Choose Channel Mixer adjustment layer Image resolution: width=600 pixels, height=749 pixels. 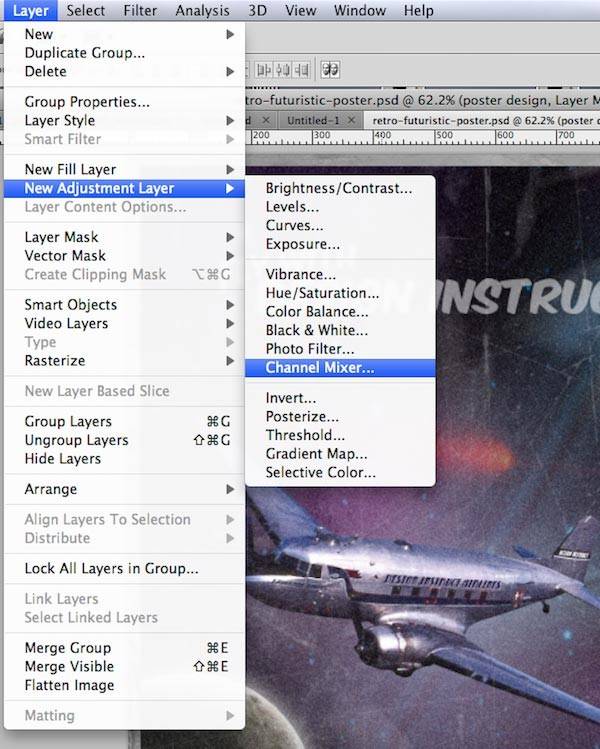point(320,368)
